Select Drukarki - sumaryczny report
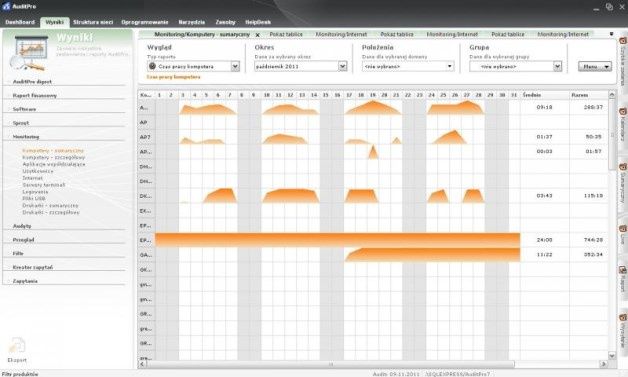 pos(50,206)
